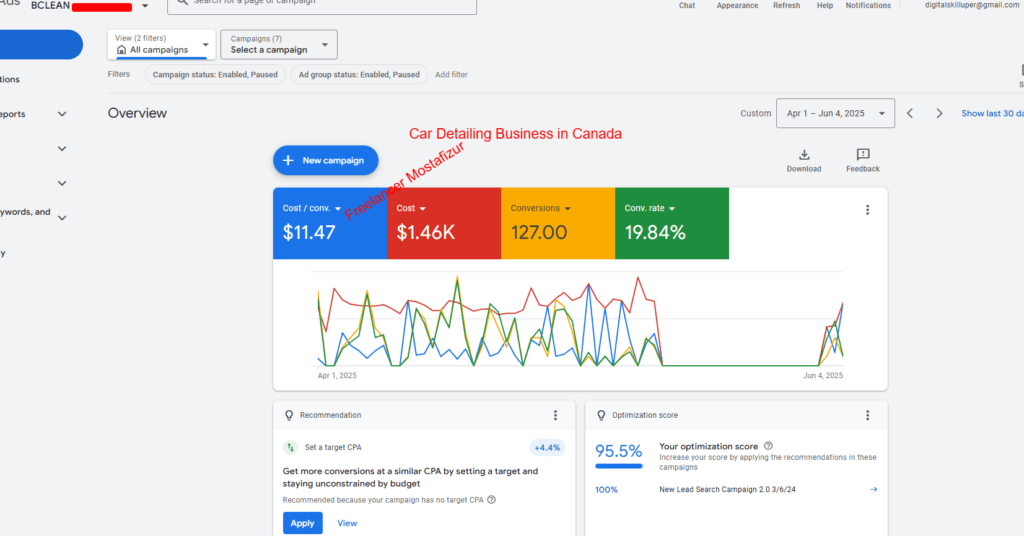
Task: Select the yellow Conversions scorecard
Action: tap(558, 223)
